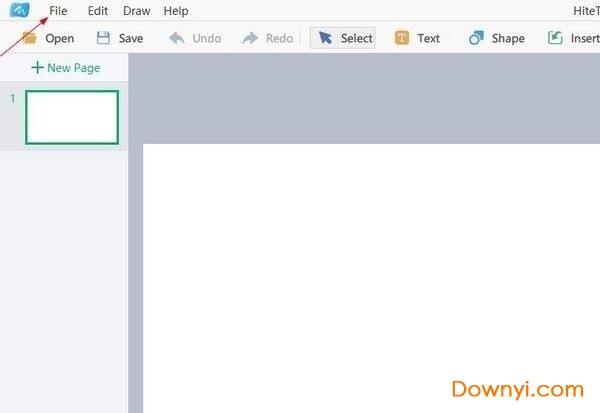Click the page number 1 label
Screen dimensions: 600x413
pyautogui.click(x=12, y=98)
